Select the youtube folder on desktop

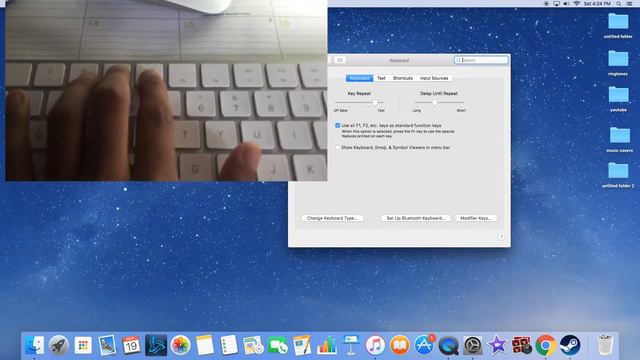point(618,99)
